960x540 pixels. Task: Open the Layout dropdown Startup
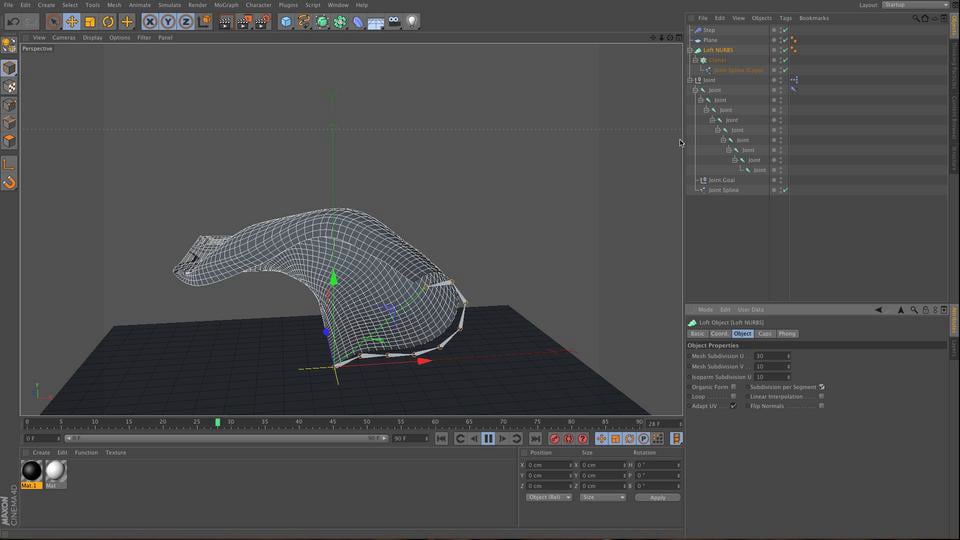point(915,5)
